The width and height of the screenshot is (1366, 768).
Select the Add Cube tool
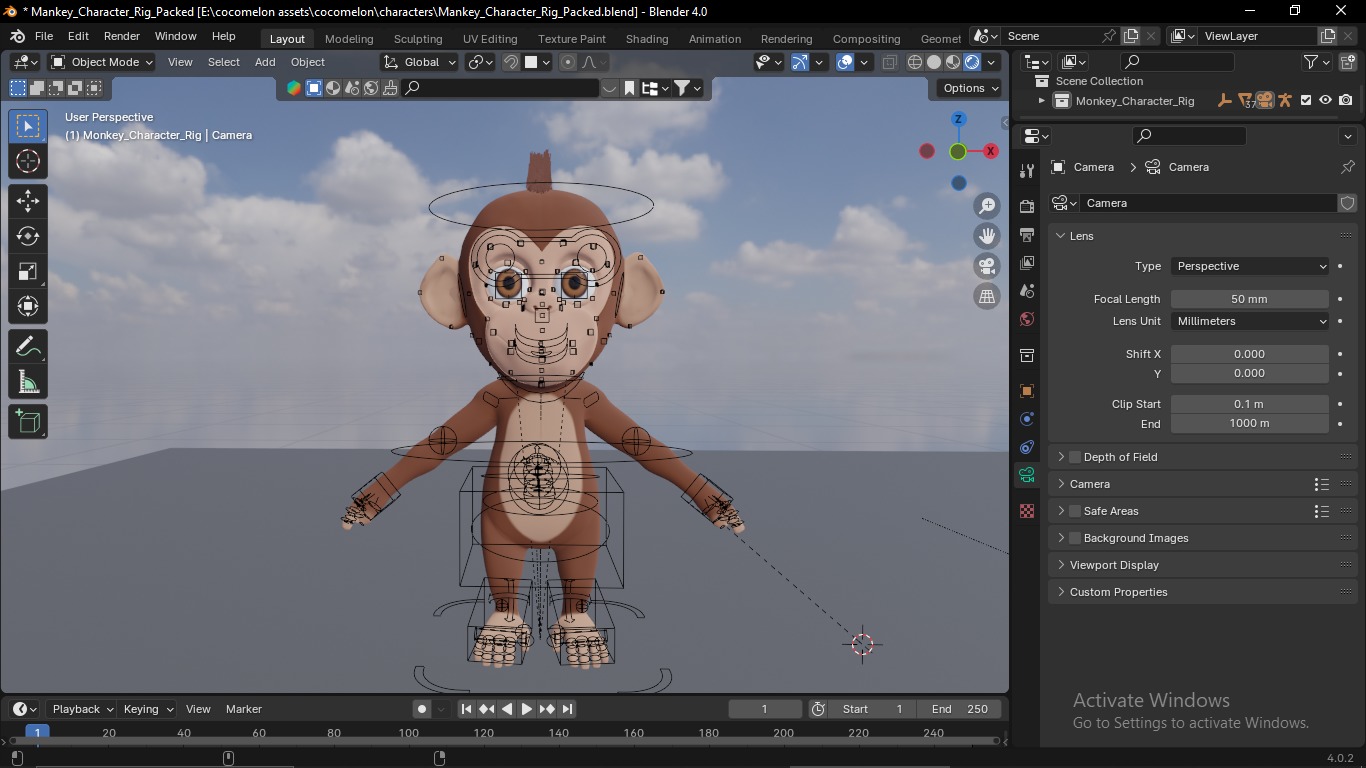[28, 421]
